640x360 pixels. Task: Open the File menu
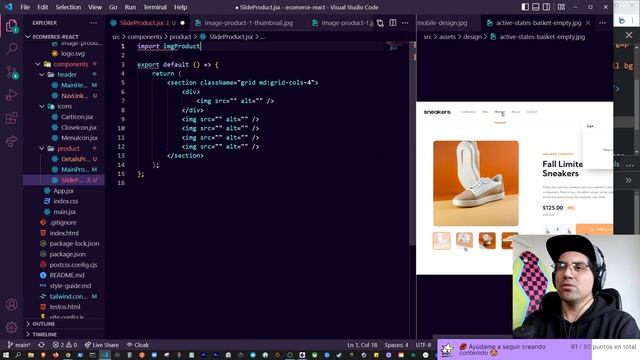25,7
